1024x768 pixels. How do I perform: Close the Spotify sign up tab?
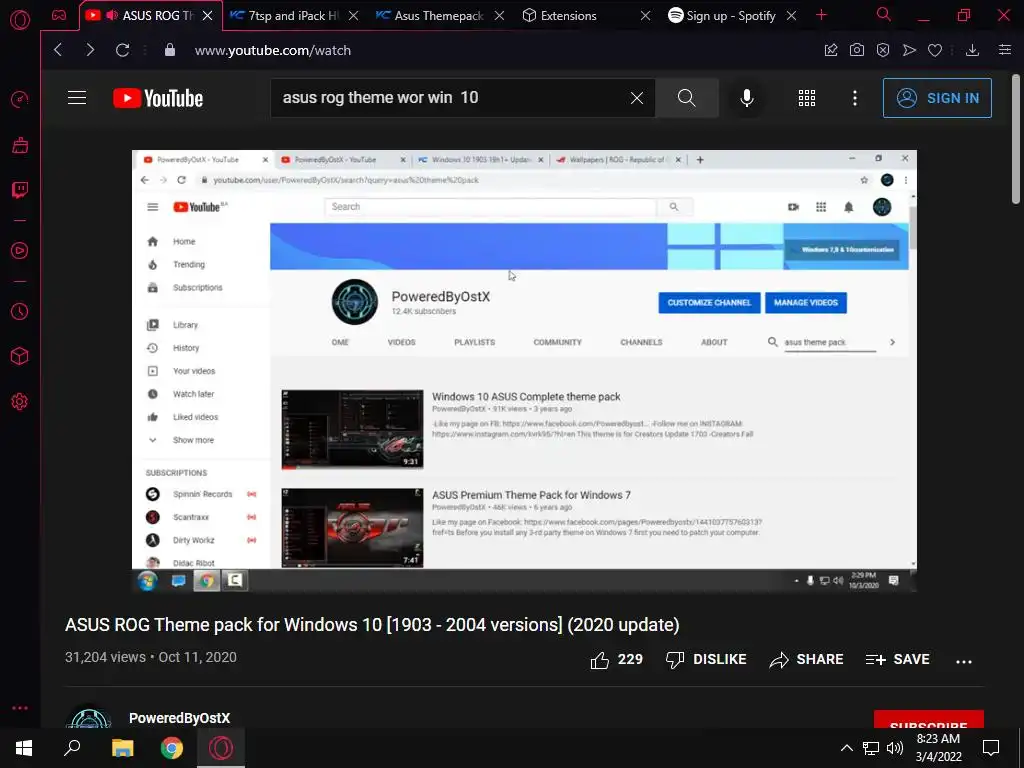[x=791, y=16]
